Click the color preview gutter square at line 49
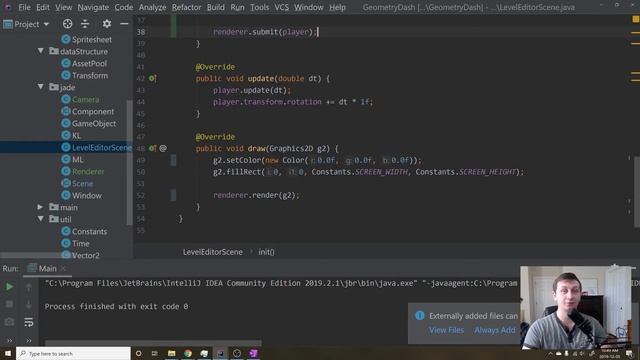The width and height of the screenshot is (640, 360). click(x=173, y=160)
